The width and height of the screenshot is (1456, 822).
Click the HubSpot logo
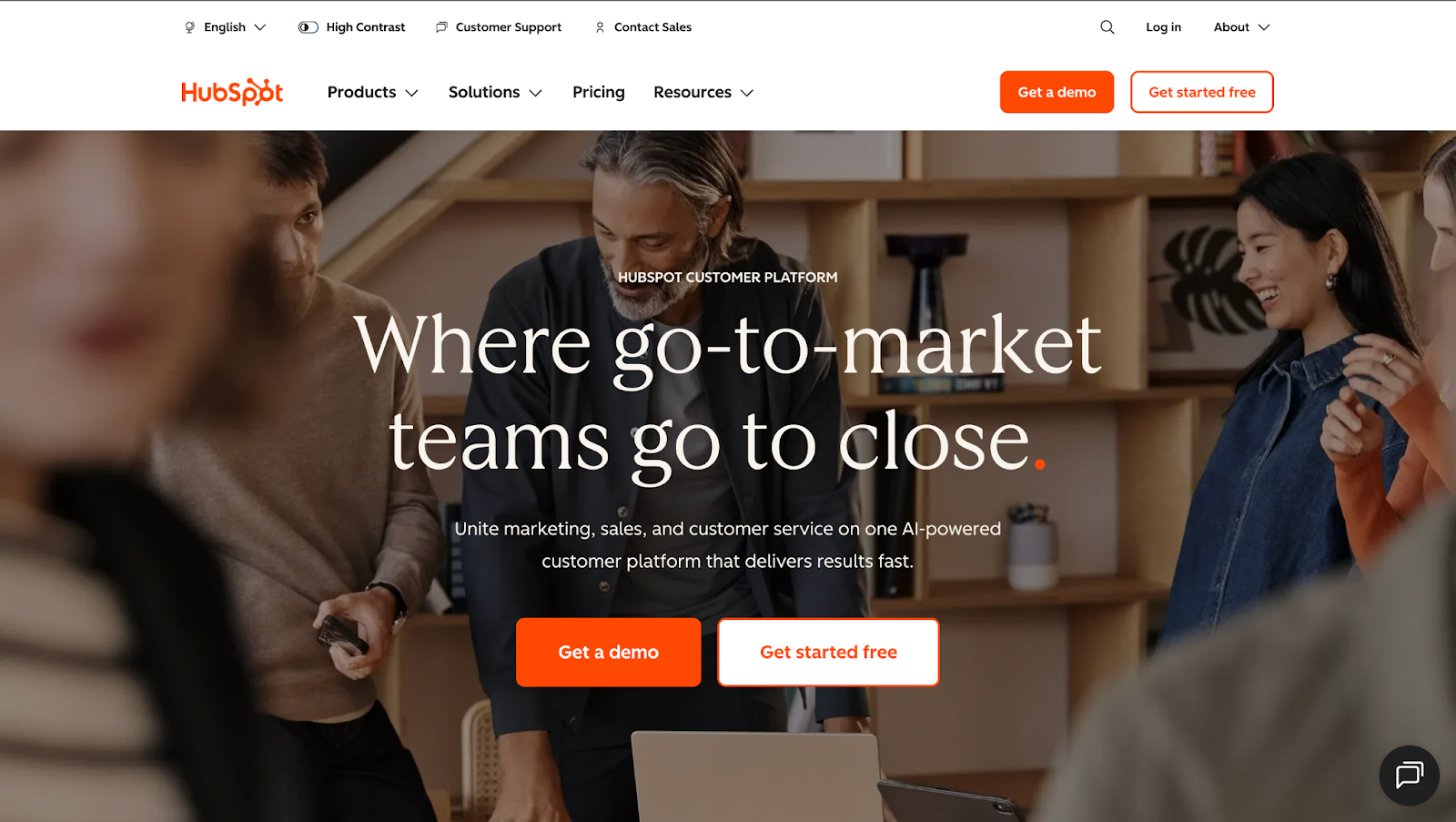point(232,92)
